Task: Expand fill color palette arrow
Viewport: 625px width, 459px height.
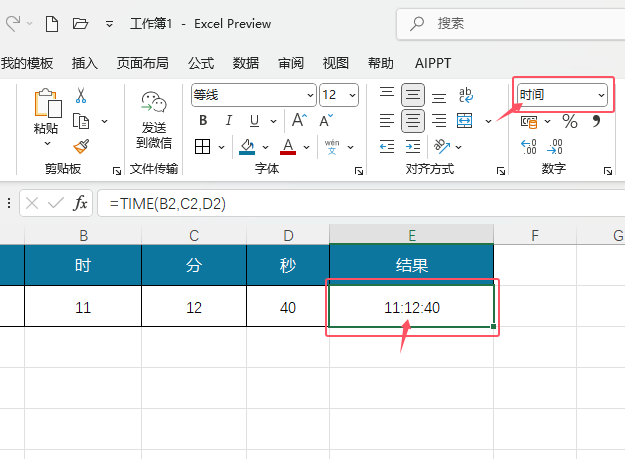Action: [265, 147]
